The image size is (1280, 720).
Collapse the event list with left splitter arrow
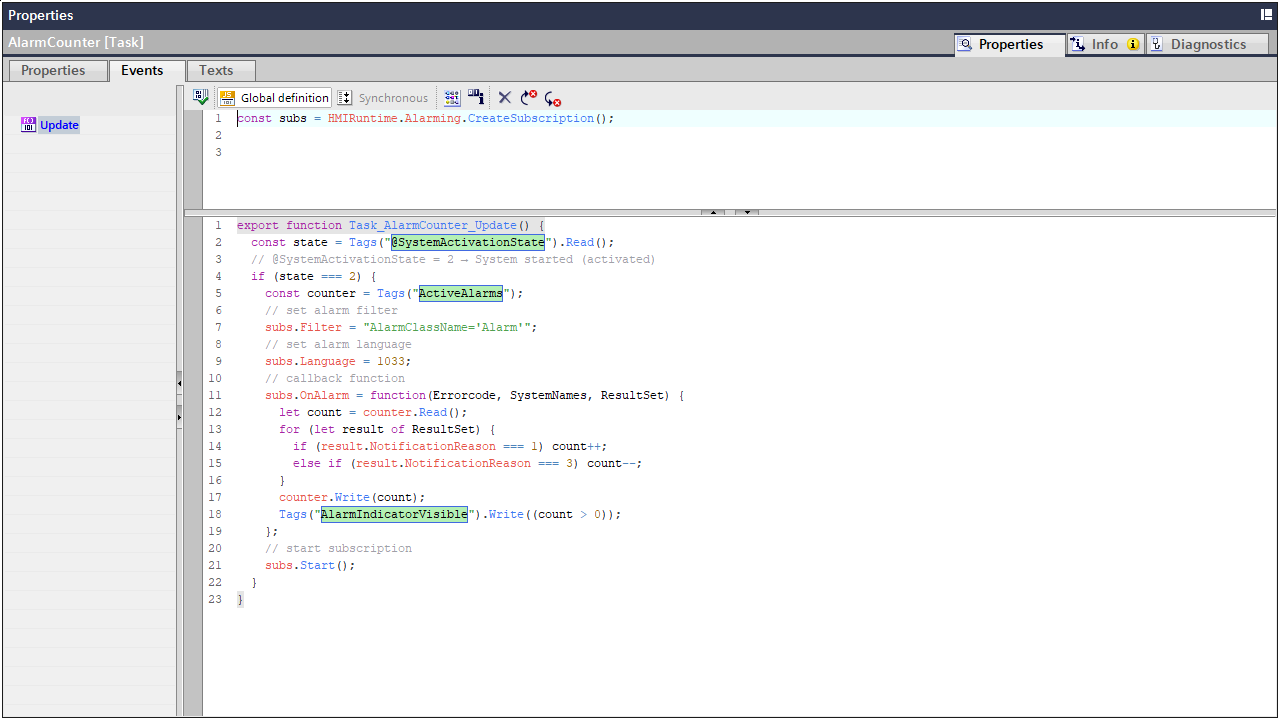(x=180, y=383)
